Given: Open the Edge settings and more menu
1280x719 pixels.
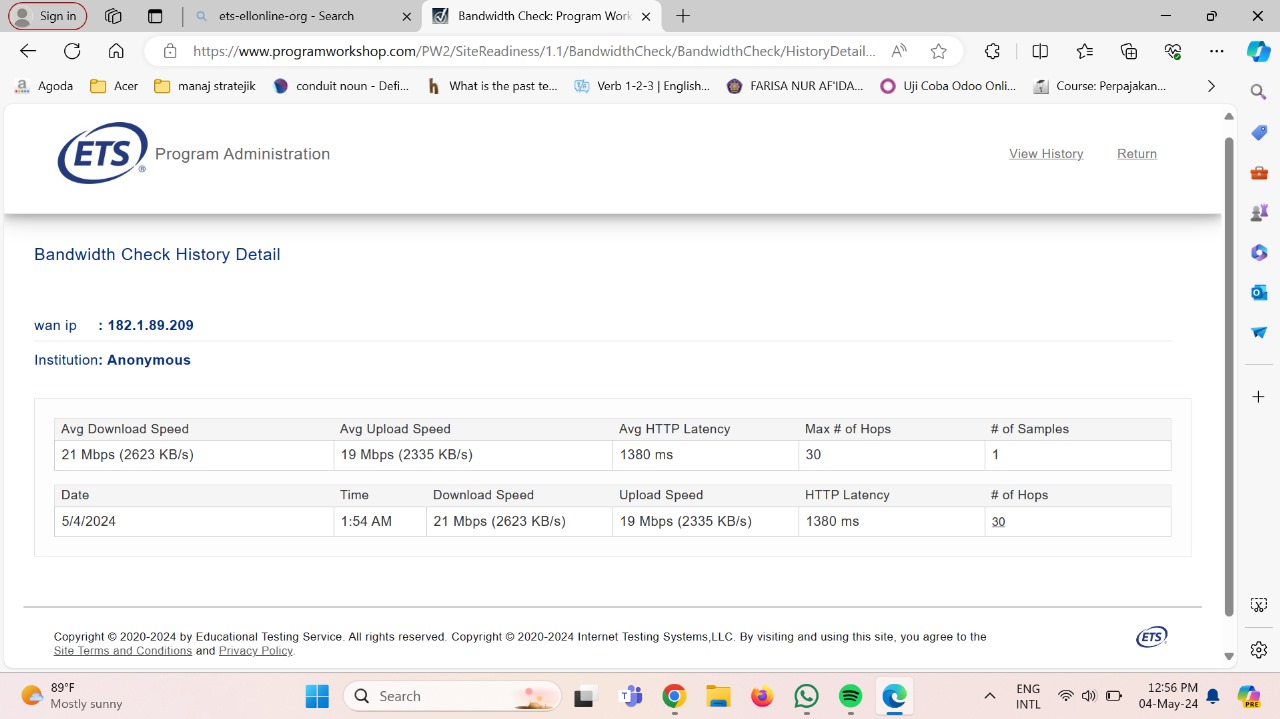Looking at the screenshot, I should (x=1216, y=51).
